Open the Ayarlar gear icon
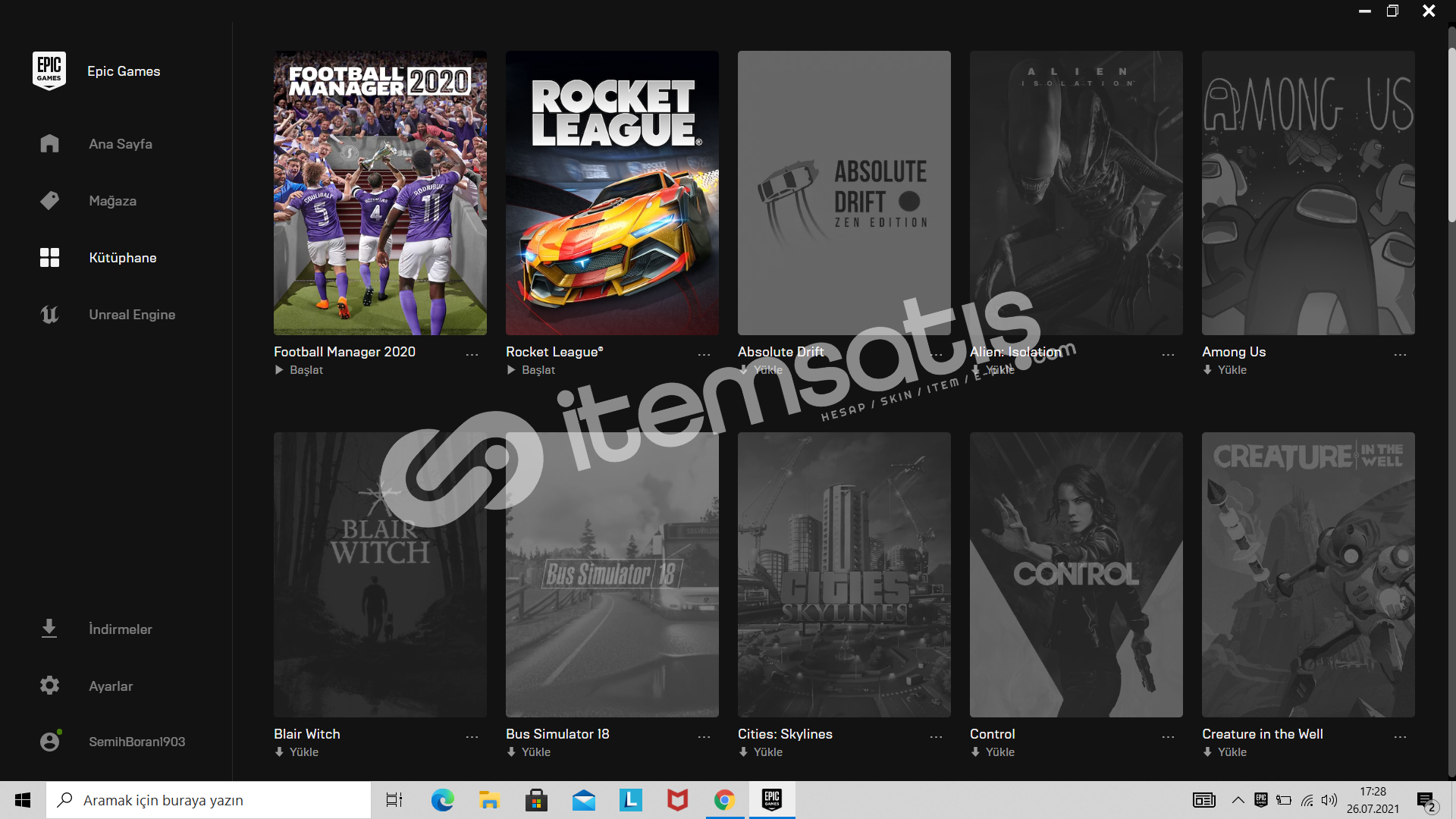1456x819 pixels. click(x=49, y=686)
